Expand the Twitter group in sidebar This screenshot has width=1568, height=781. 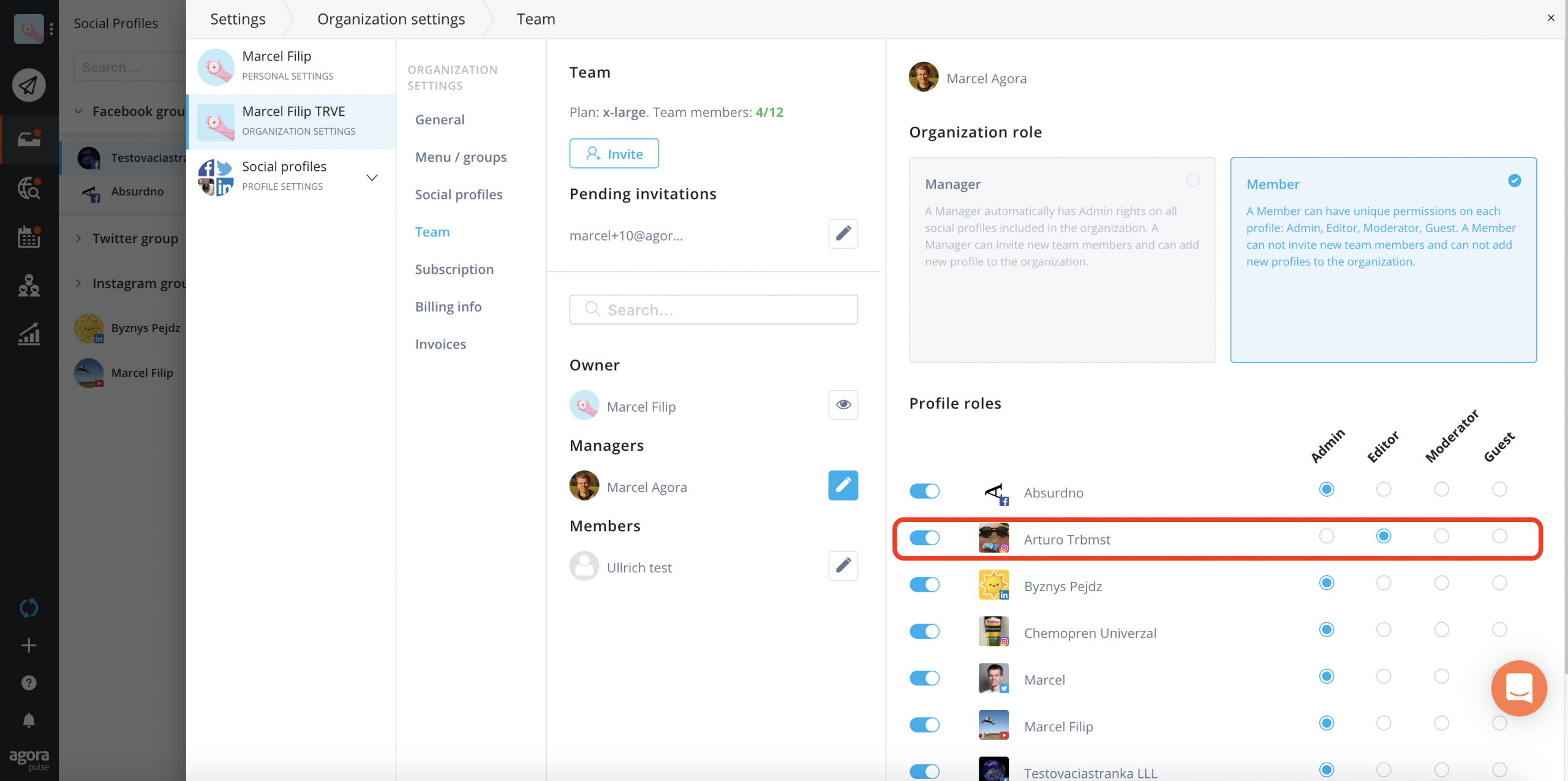78,238
